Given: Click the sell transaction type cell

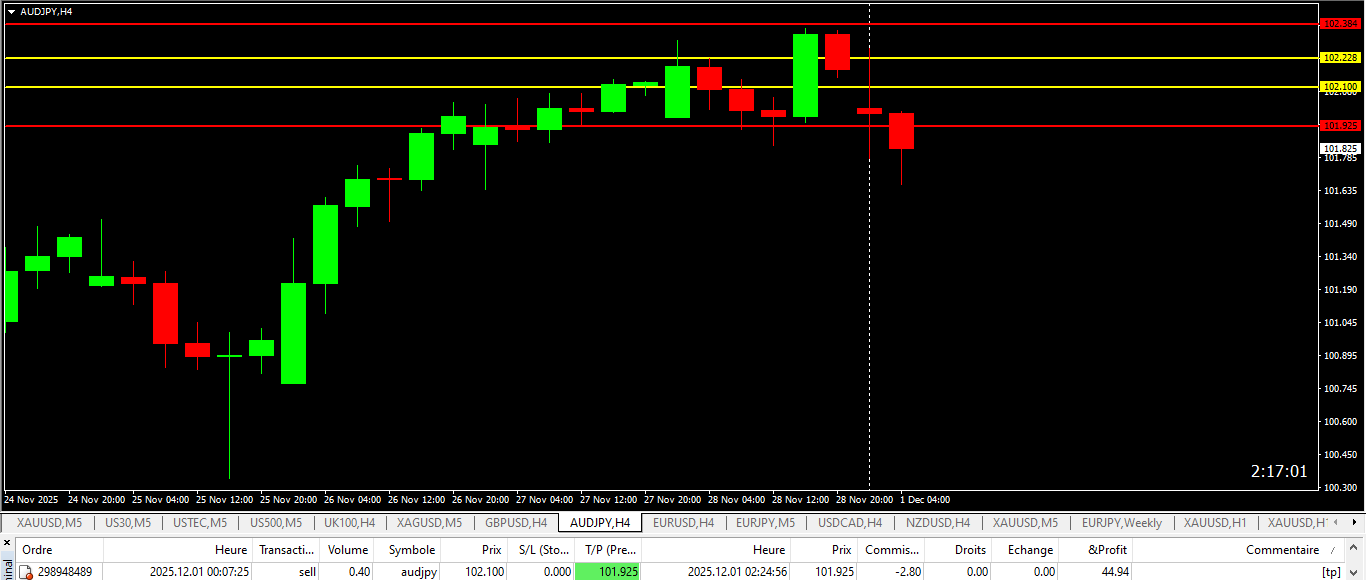Looking at the screenshot, I should pos(307,572).
